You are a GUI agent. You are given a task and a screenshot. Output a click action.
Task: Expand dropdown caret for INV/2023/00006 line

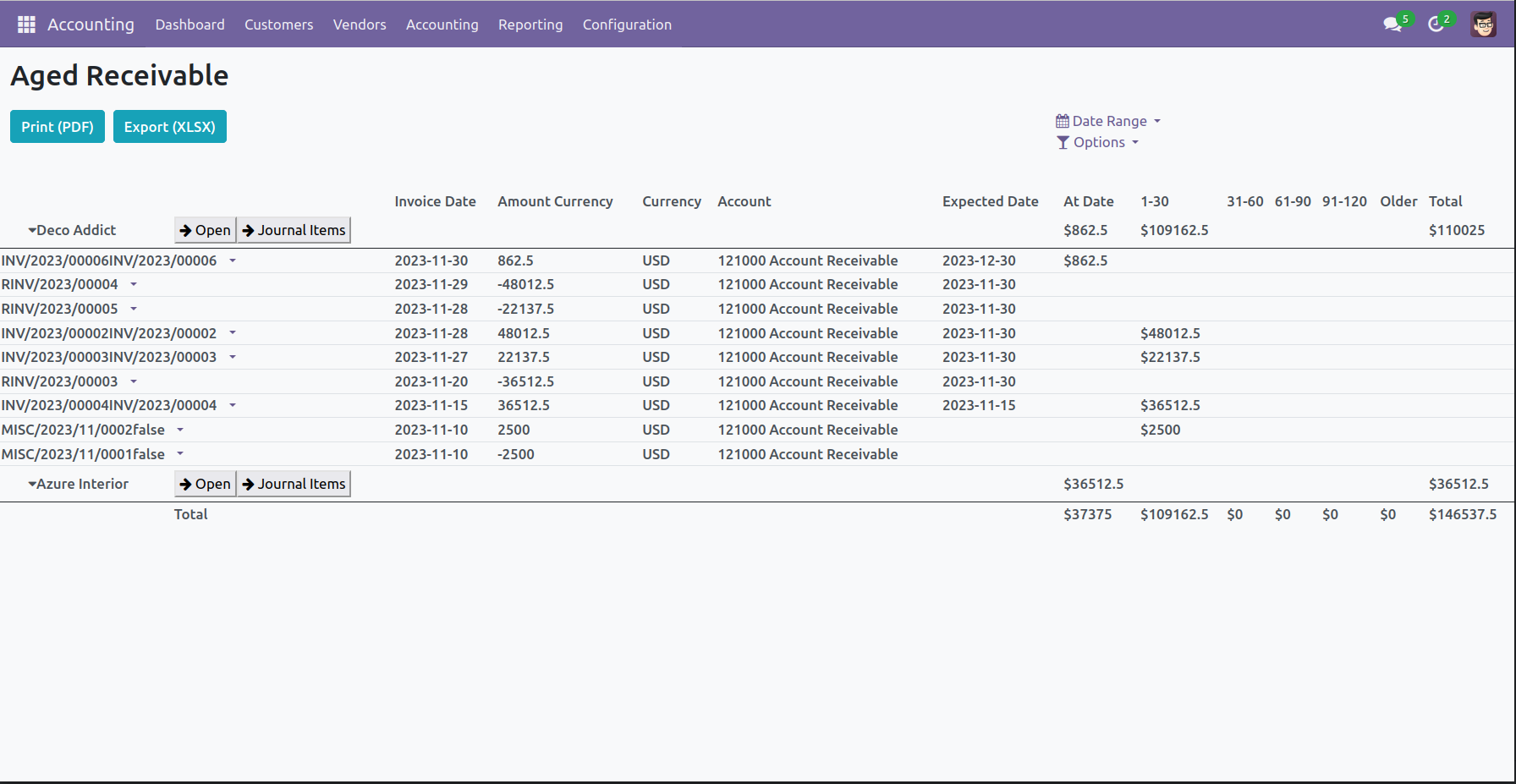click(x=233, y=261)
